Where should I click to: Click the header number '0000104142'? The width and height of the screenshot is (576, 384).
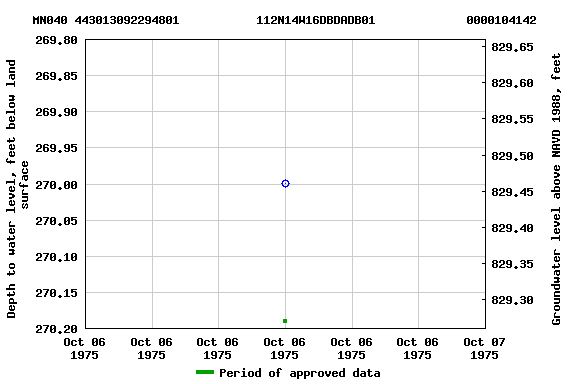click(501, 20)
